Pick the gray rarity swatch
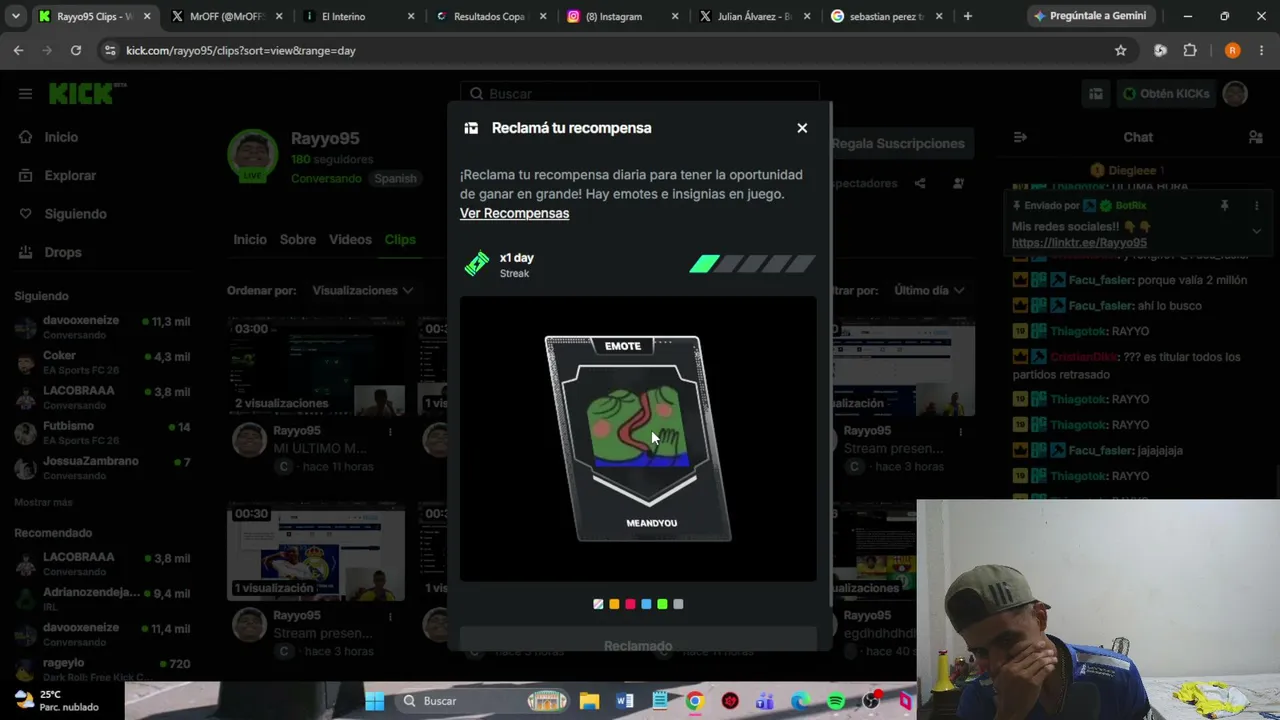 [x=678, y=604]
